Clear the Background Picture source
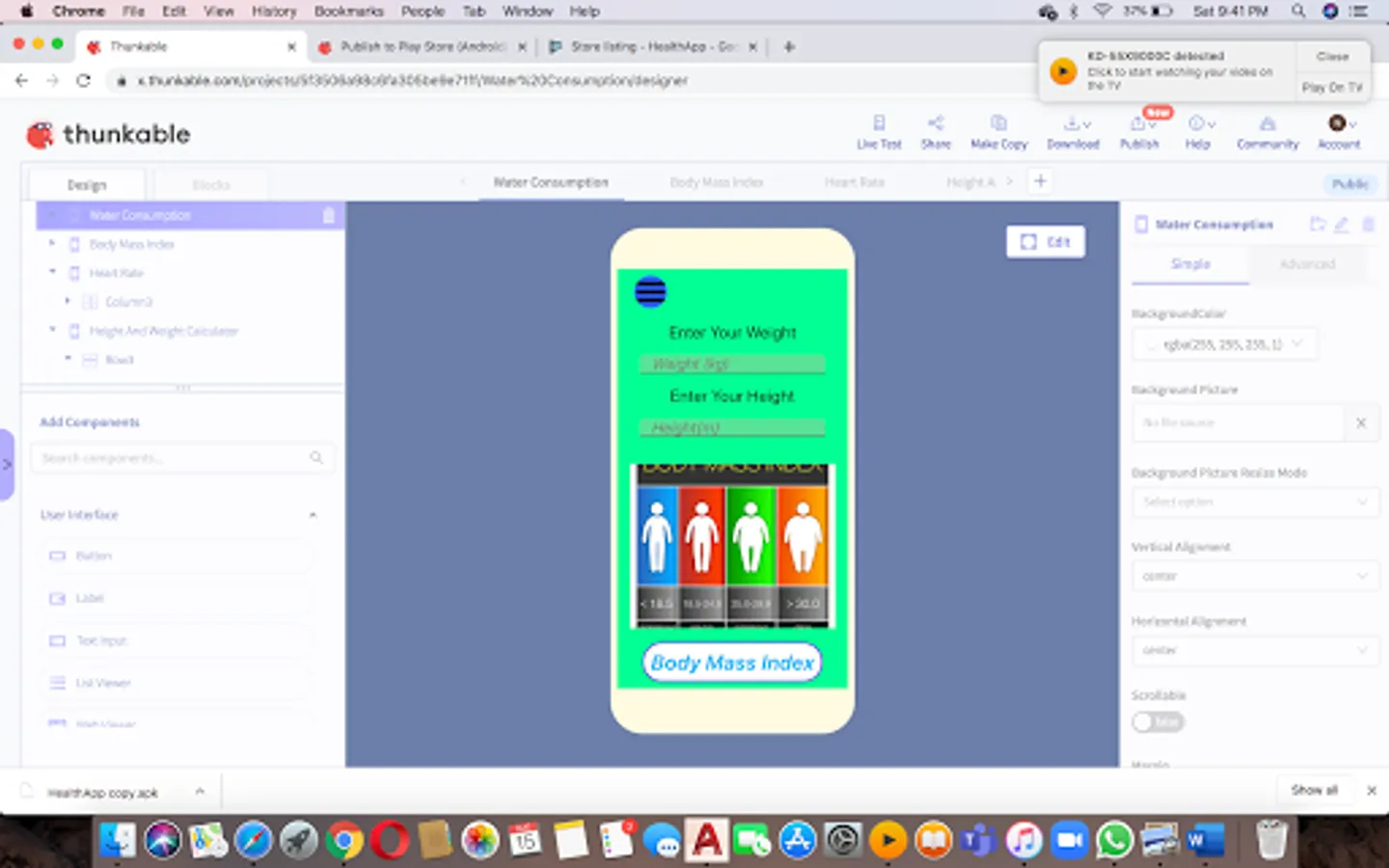Image resolution: width=1389 pixels, height=868 pixels. pyautogui.click(x=1361, y=422)
